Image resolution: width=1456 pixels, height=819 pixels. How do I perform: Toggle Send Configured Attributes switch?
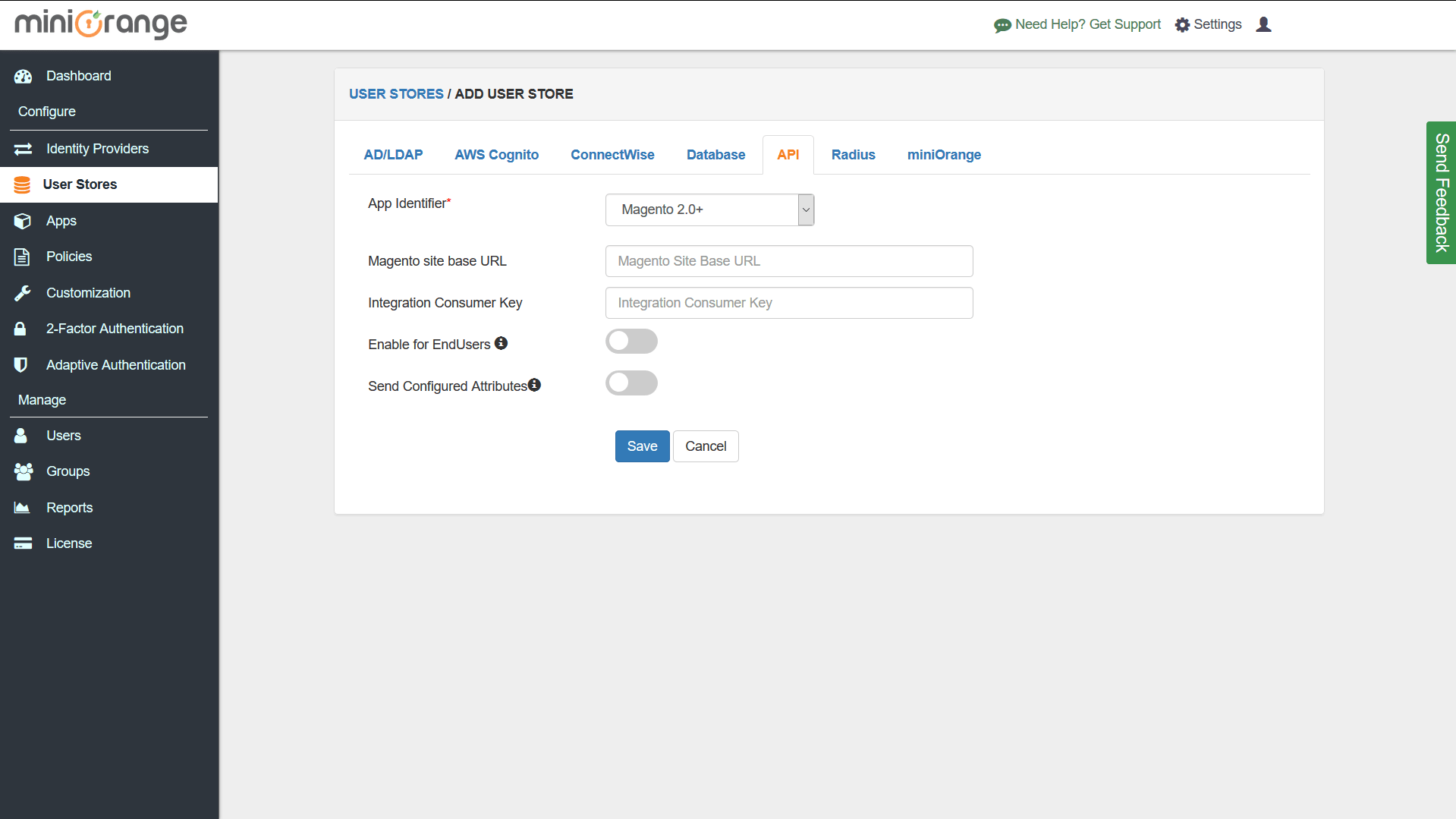click(631, 383)
